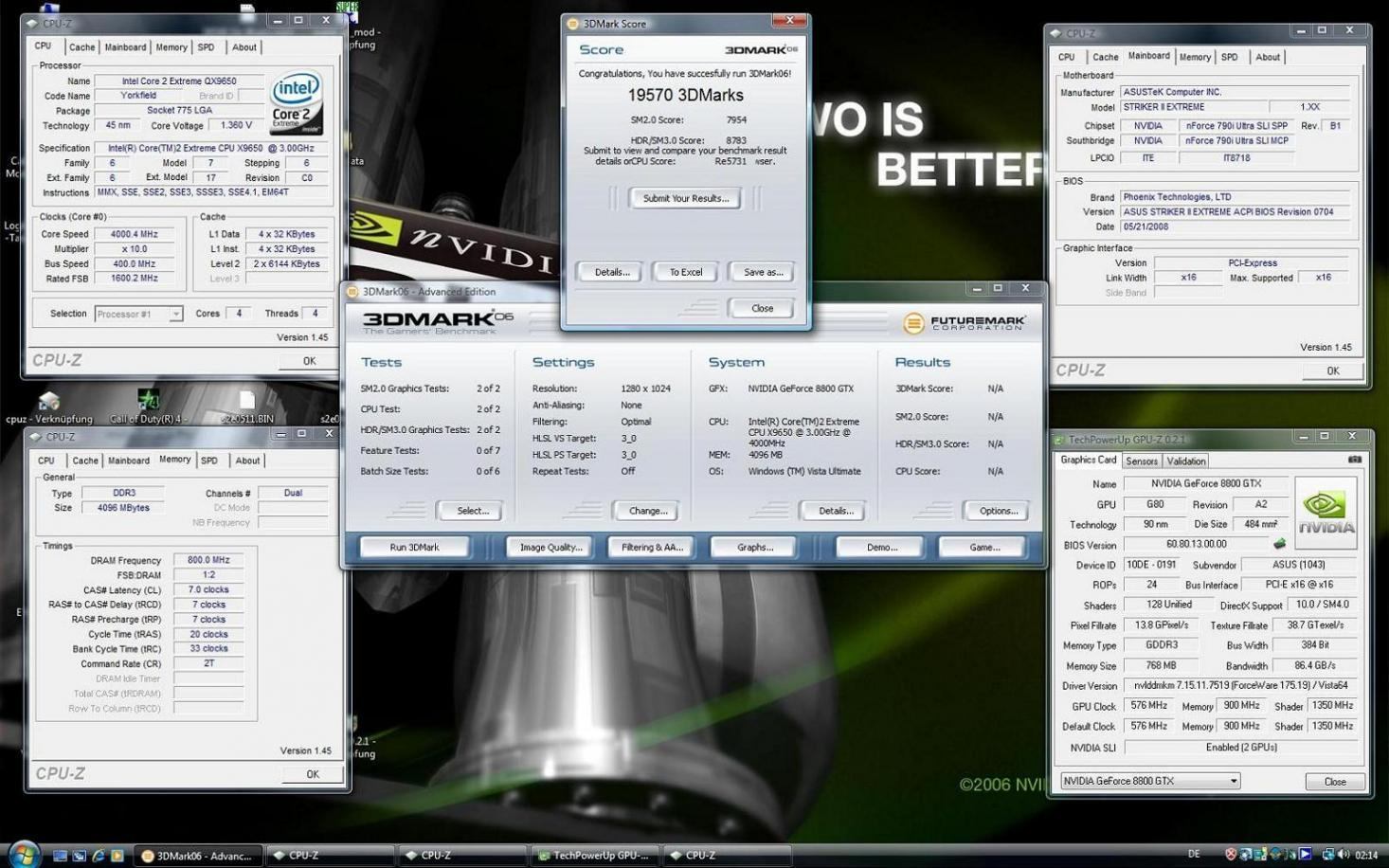Open the Windows Start orb
1389x868 pixels.
pyautogui.click(x=23, y=854)
